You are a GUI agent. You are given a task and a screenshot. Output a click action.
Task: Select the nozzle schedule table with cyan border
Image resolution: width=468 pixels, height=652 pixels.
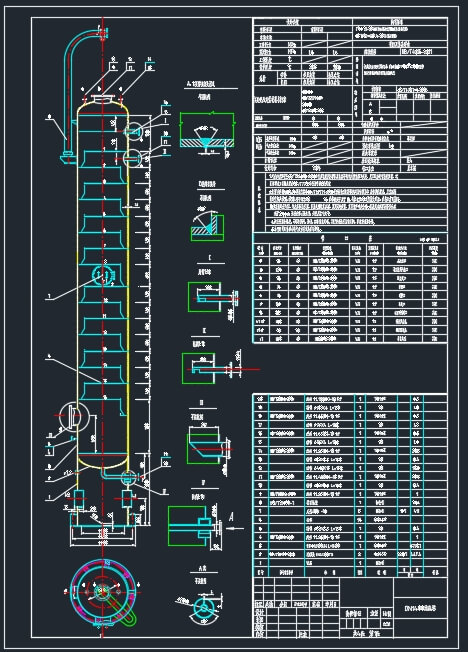pyautogui.click(x=350, y=288)
